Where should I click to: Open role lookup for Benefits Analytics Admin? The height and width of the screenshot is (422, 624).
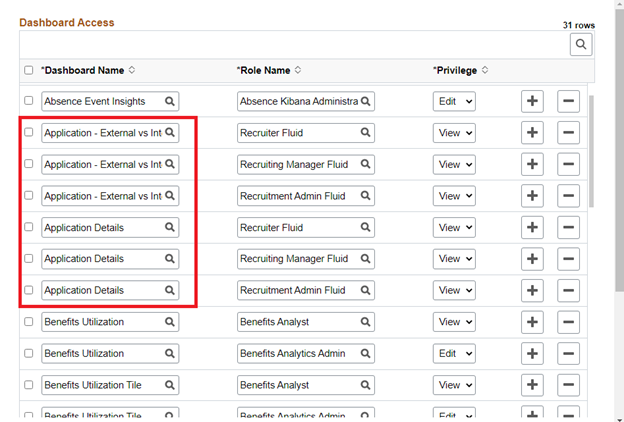tap(366, 354)
